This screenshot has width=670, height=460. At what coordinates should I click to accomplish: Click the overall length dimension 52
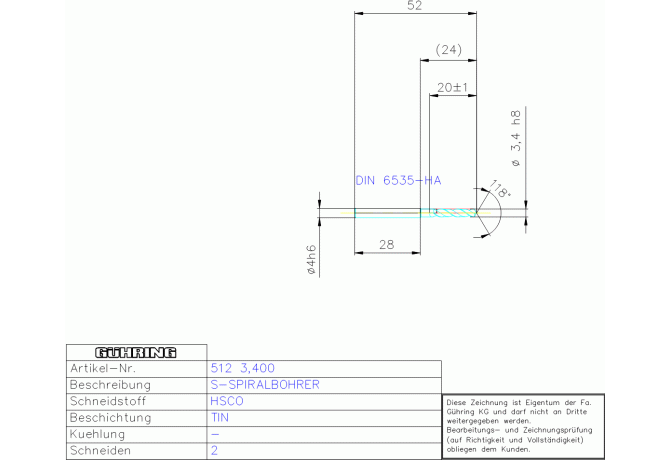415,6
